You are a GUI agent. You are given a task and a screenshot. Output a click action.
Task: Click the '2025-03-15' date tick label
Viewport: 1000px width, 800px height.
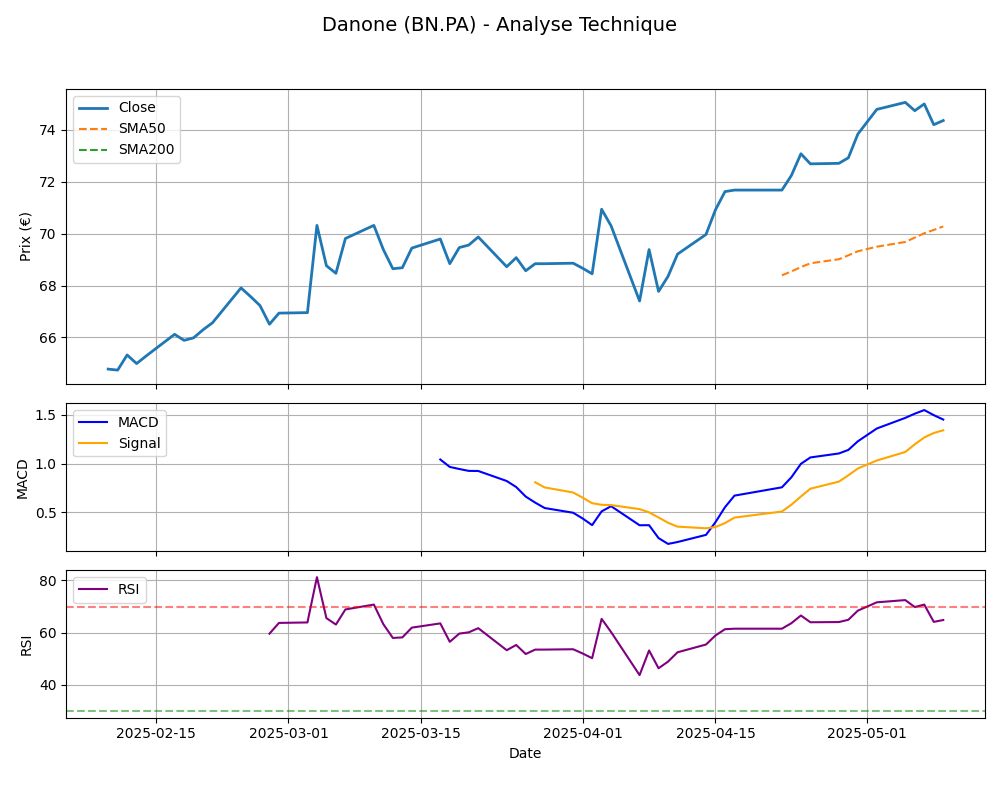coord(421,734)
